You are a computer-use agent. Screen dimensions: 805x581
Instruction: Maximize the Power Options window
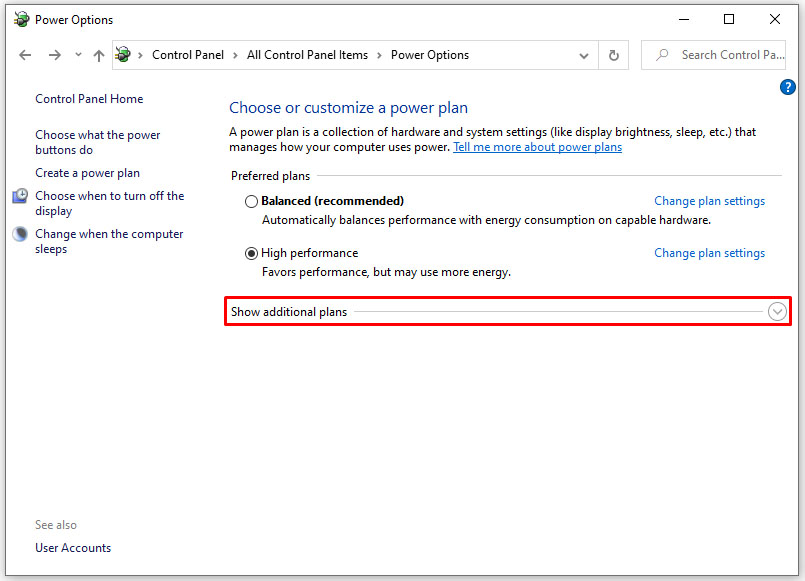[729, 20]
